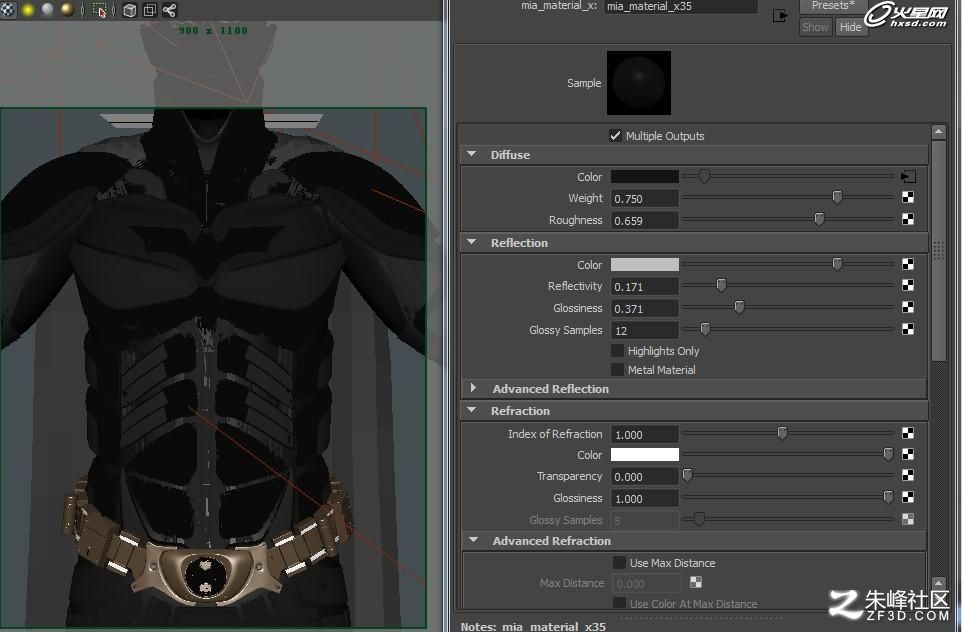This screenshot has width=962, height=632.
Task: Click the Roughness value field 0.659
Action: (x=645, y=220)
